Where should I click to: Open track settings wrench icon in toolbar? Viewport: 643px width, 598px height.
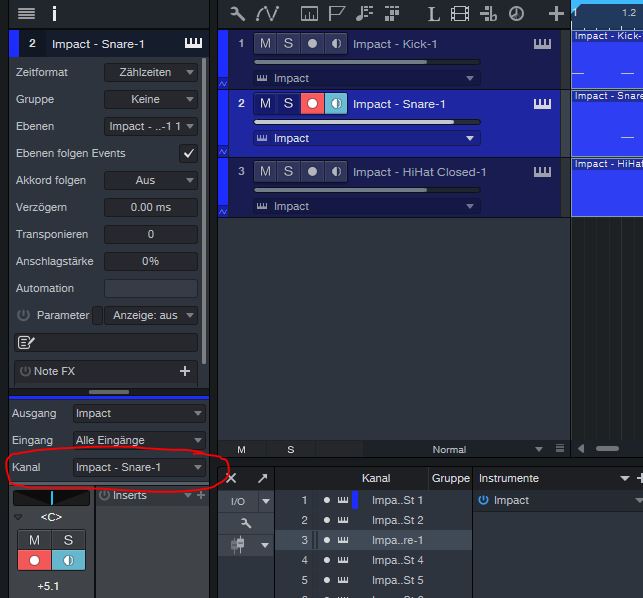tap(238, 14)
